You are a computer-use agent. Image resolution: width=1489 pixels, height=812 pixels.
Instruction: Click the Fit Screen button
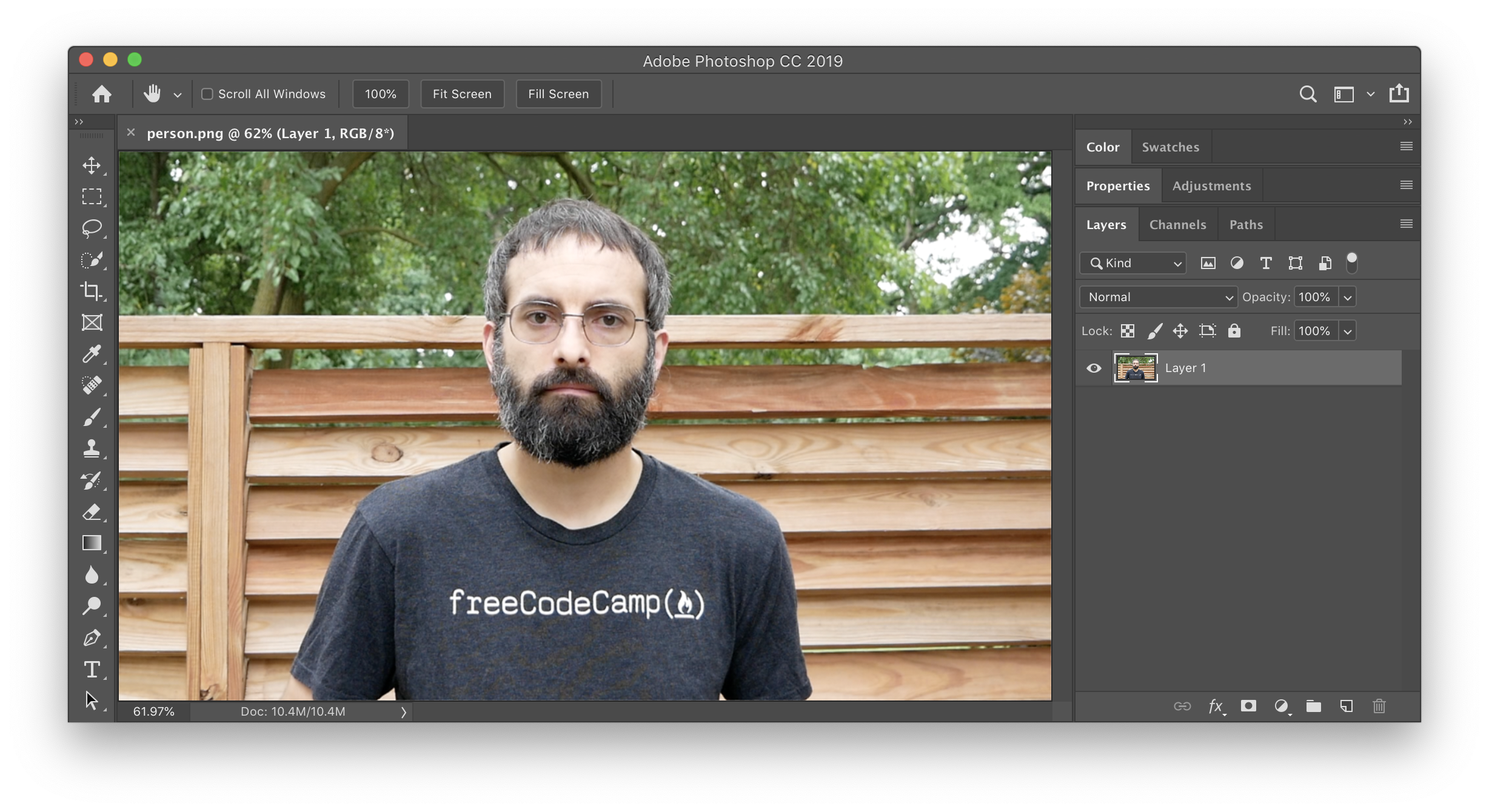pyautogui.click(x=462, y=94)
